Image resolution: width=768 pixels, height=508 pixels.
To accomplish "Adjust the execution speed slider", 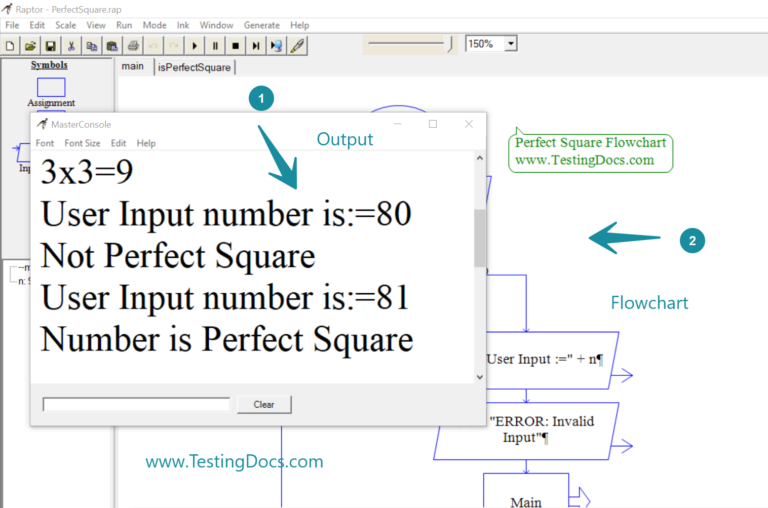I will 449,44.
